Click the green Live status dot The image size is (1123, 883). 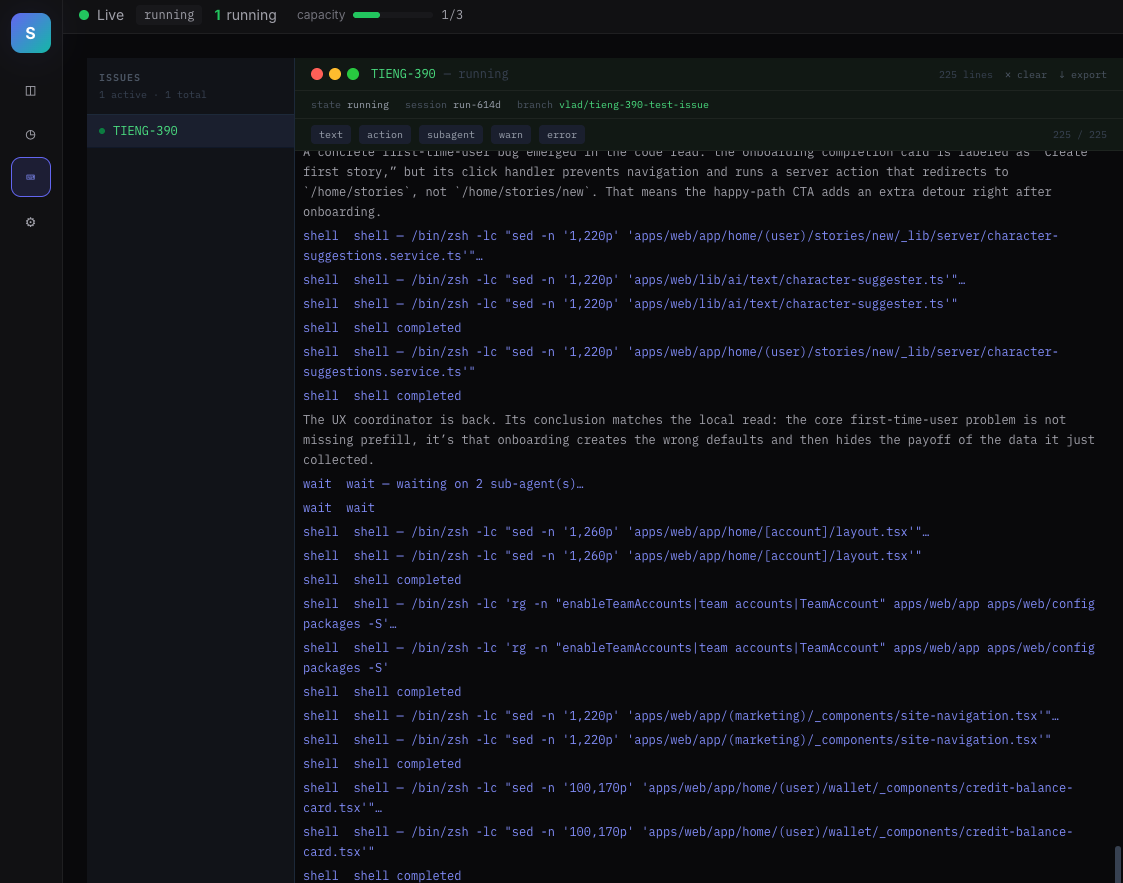[87, 15]
